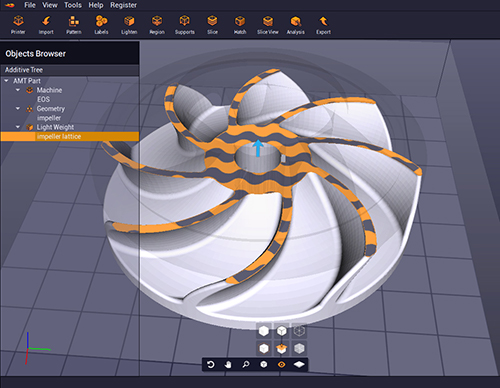This screenshot has height=388, width=500.
Task: Collapse the AMT Part tree node
Action: click(x=6, y=81)
